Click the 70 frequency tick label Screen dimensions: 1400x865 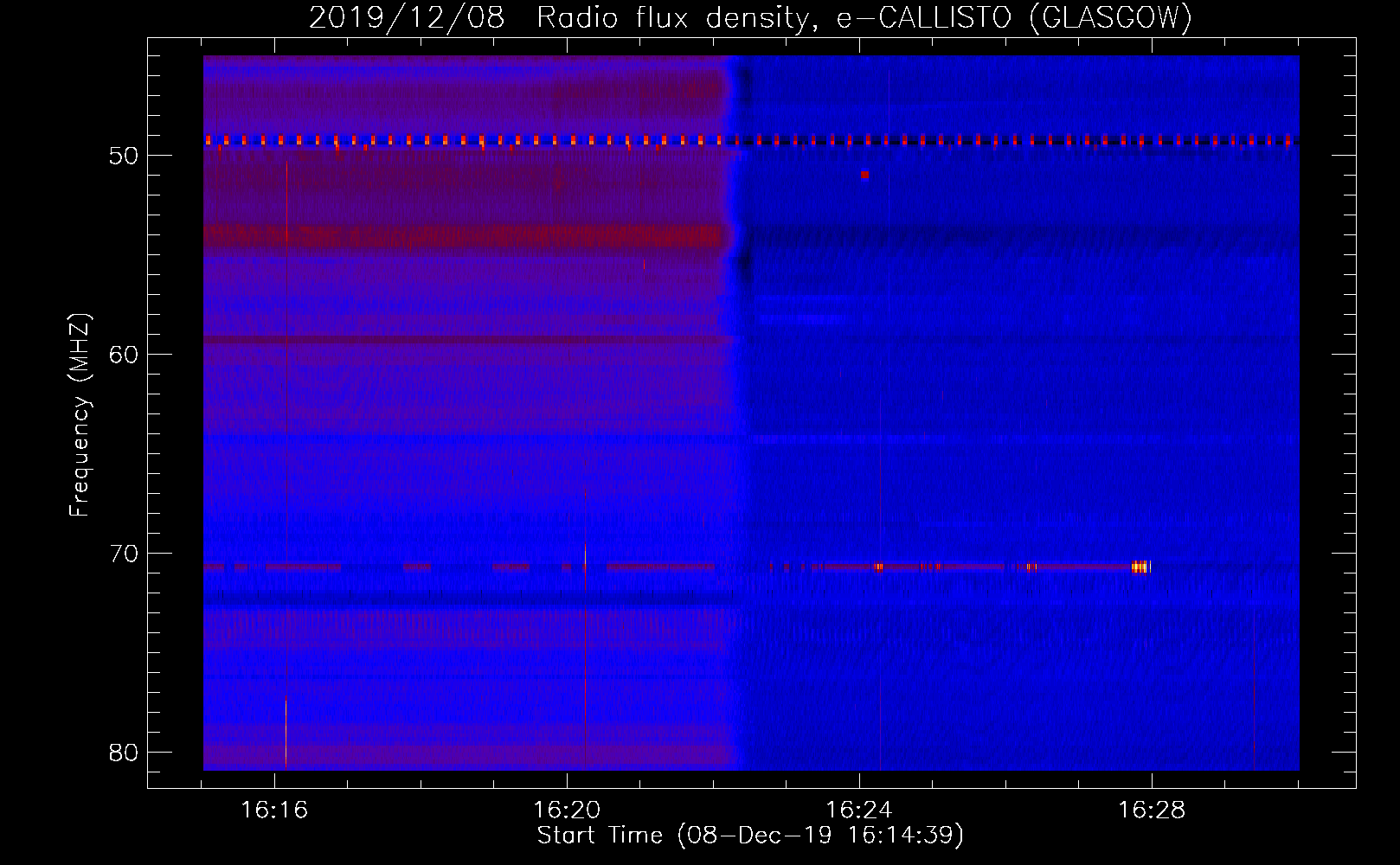[124, 554]
